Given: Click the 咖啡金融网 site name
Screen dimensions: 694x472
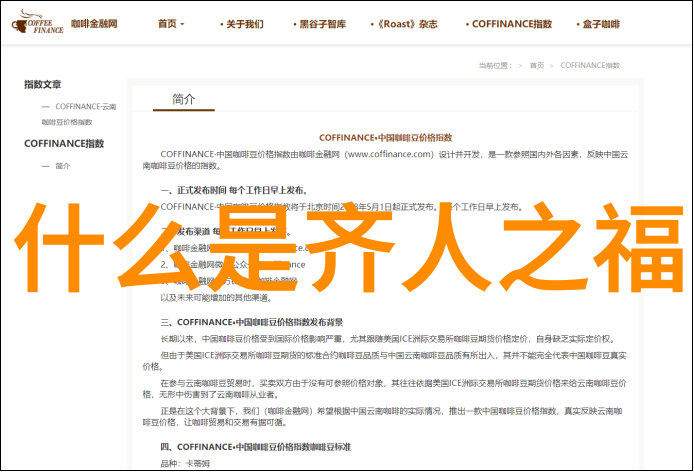Looking at the screenshot, I should click(94, 24).
